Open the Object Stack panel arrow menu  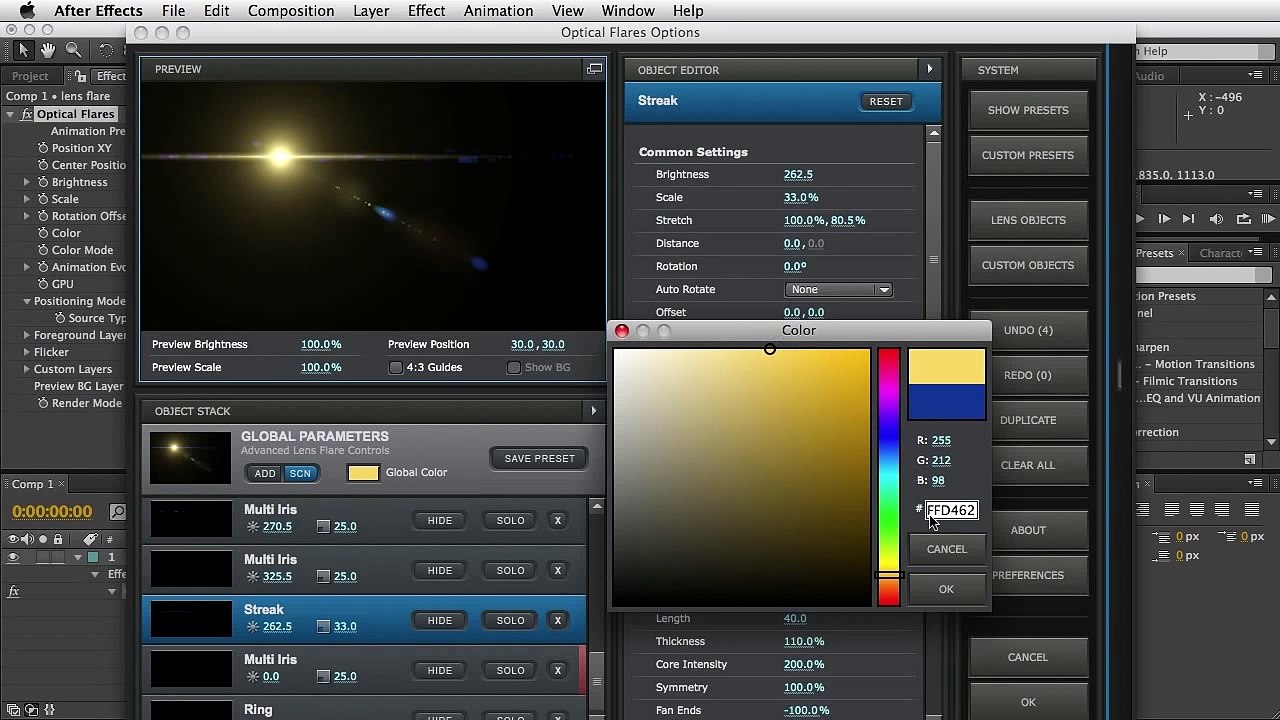tap(593, 410)
